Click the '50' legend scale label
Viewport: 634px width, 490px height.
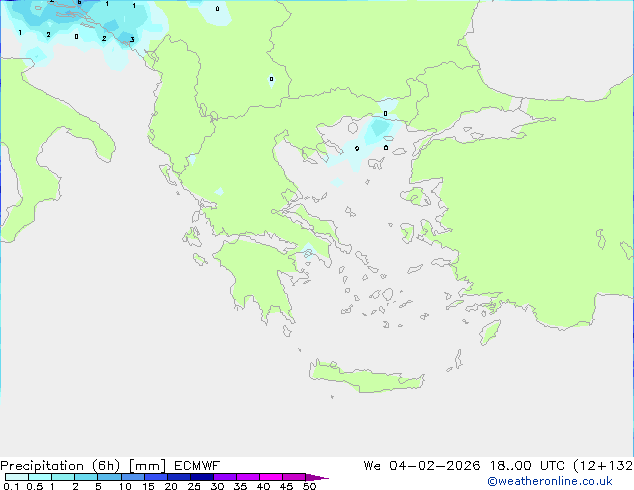309,486
